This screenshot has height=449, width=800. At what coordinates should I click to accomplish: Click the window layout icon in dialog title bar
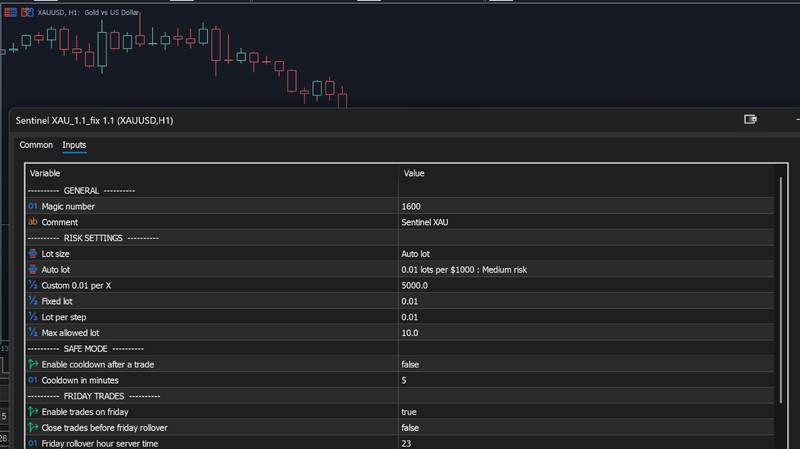coord(750,119)
